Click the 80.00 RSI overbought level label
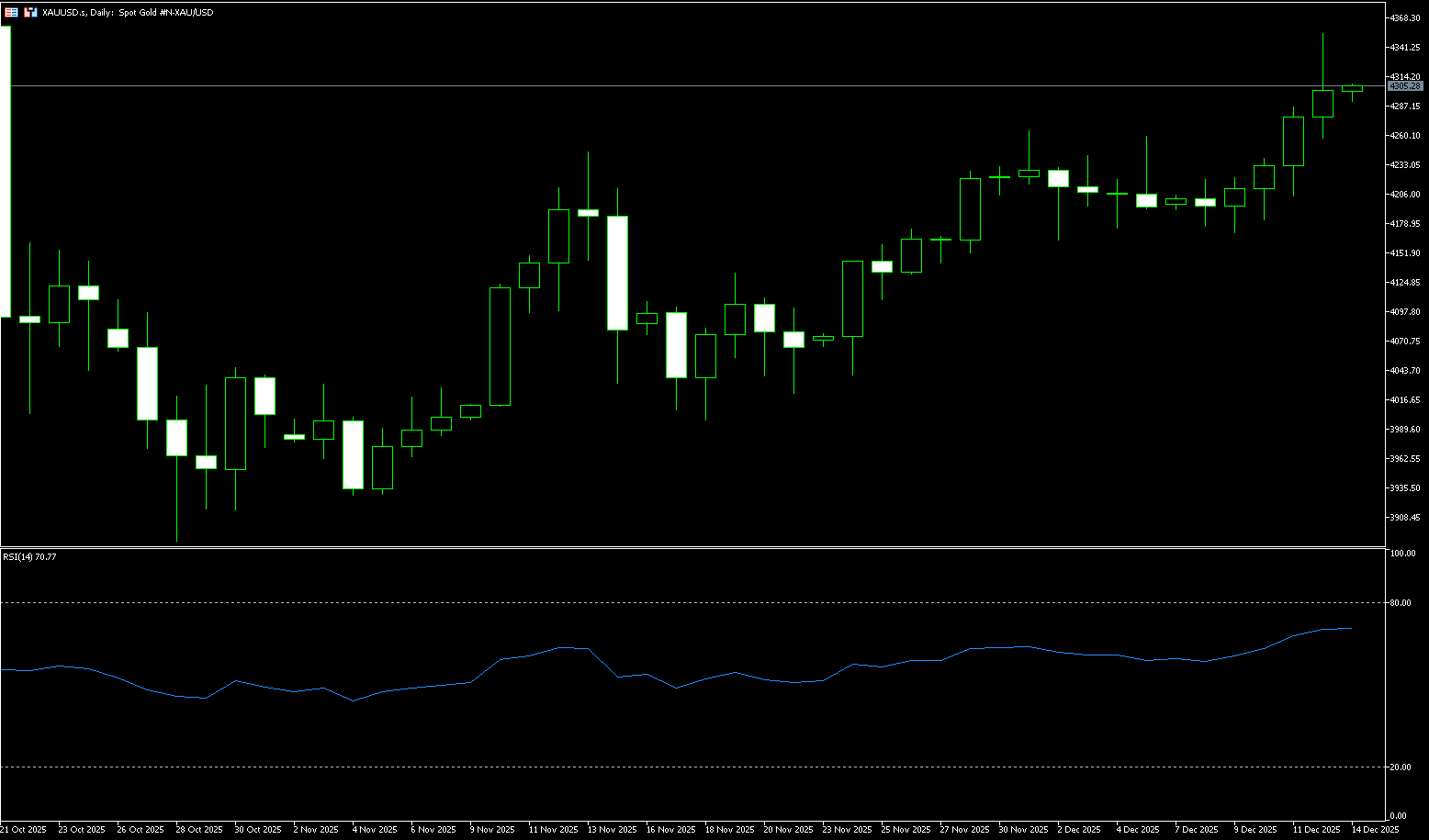Screen dimensions: 1429x840 1401,603
